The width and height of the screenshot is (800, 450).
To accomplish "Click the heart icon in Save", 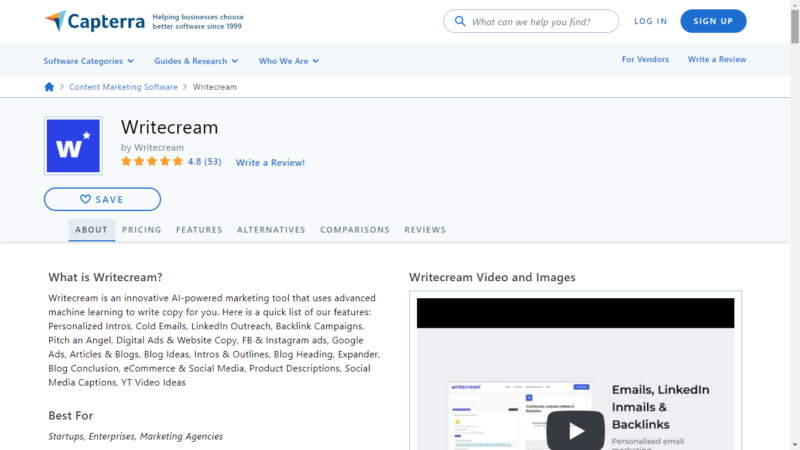I will click(85, 199).
